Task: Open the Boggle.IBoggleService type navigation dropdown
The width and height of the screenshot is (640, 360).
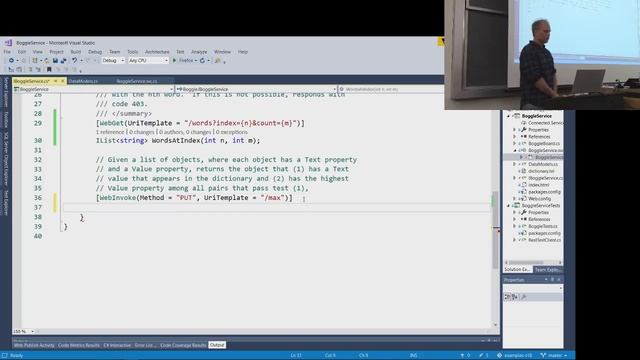Action: pos(256,89)
